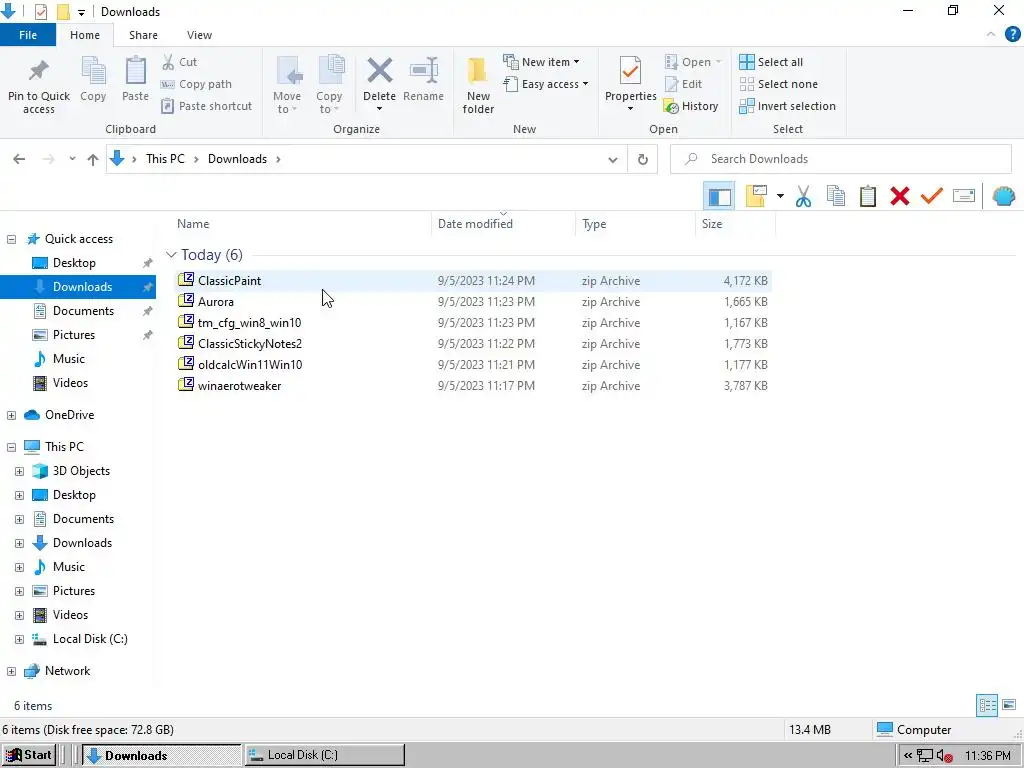
Task: Click This PC in the address breadcrumb
Action: 165,159
